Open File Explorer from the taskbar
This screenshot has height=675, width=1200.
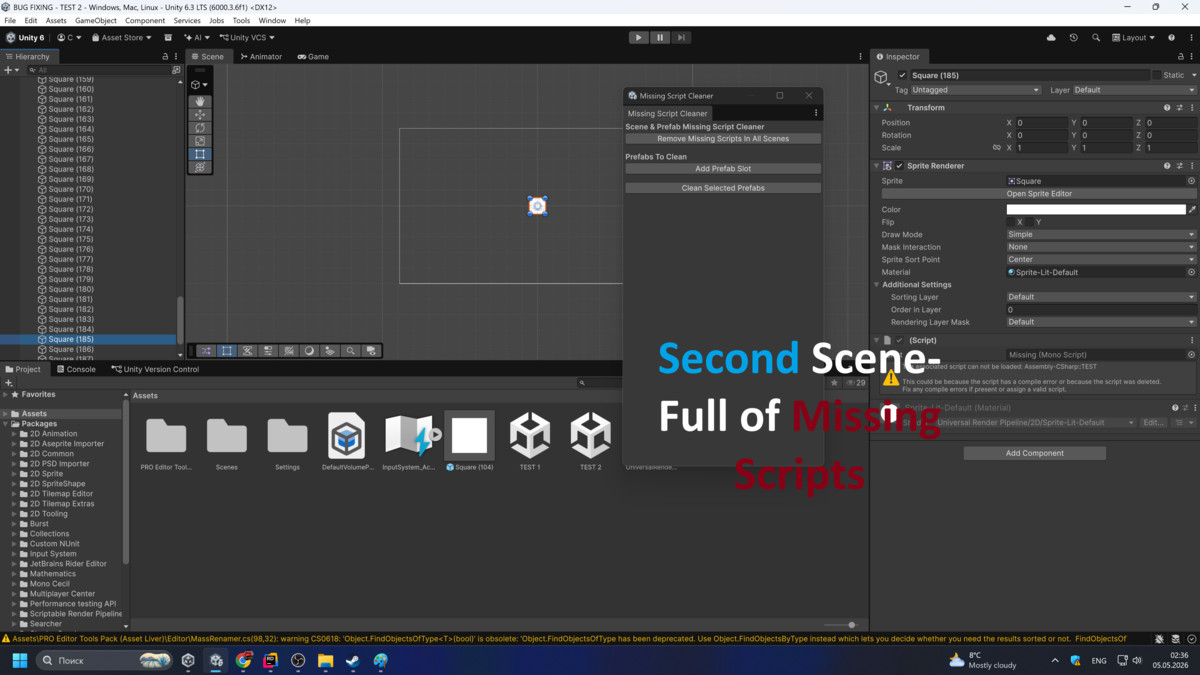click(x=326, y=661)
